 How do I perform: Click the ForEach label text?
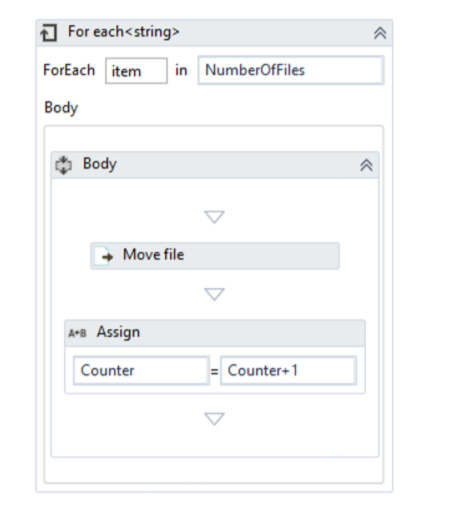click(x=69, y=70)
